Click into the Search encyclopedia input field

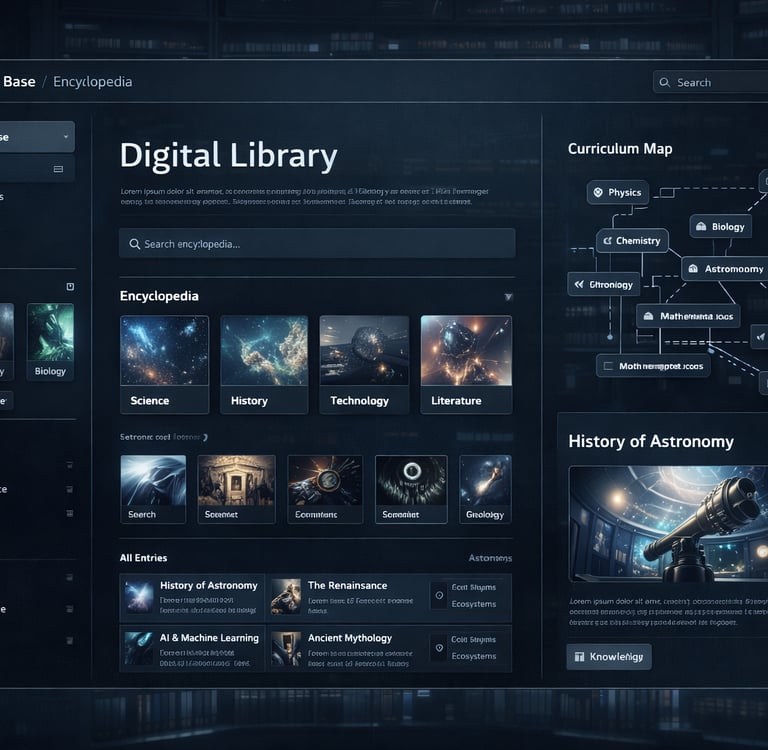(x=317, y=243)
